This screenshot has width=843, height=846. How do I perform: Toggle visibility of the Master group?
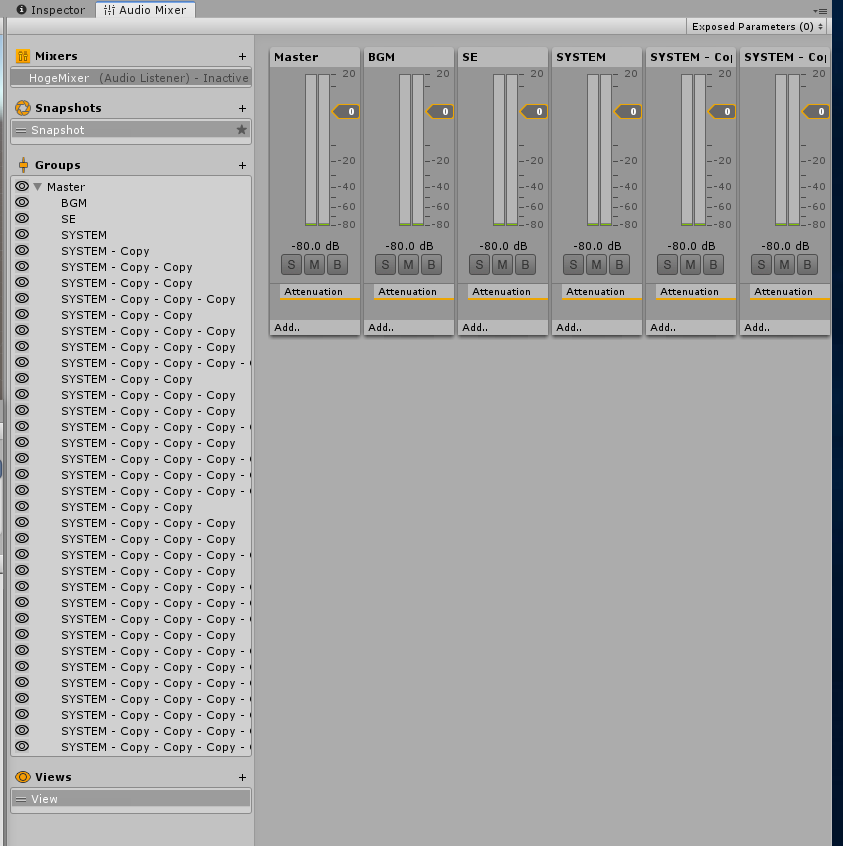22,186
